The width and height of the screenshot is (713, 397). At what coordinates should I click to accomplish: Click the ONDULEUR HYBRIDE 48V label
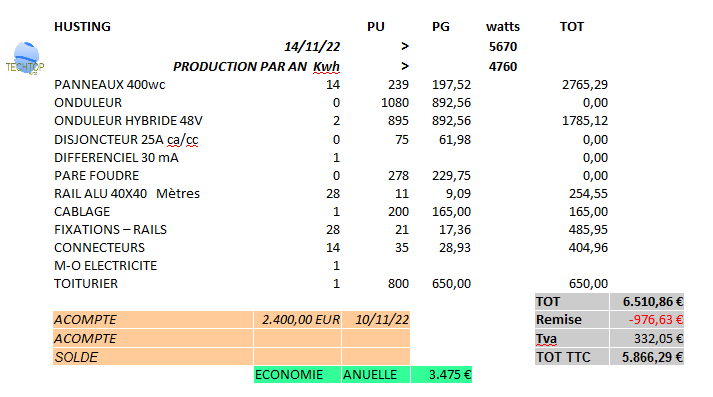click(128, 121)
